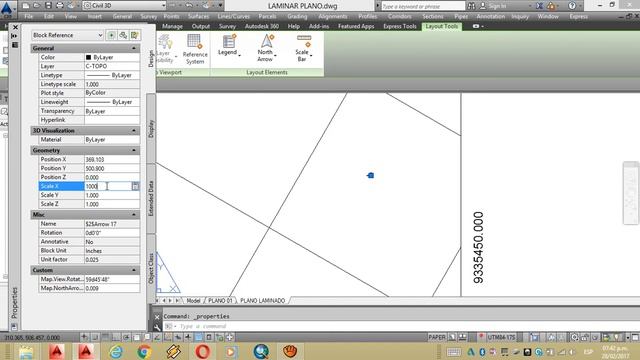The image size is (640, 360).
Task: Launch Google Chrome from taskbar
Action: (x=144, y=351)
